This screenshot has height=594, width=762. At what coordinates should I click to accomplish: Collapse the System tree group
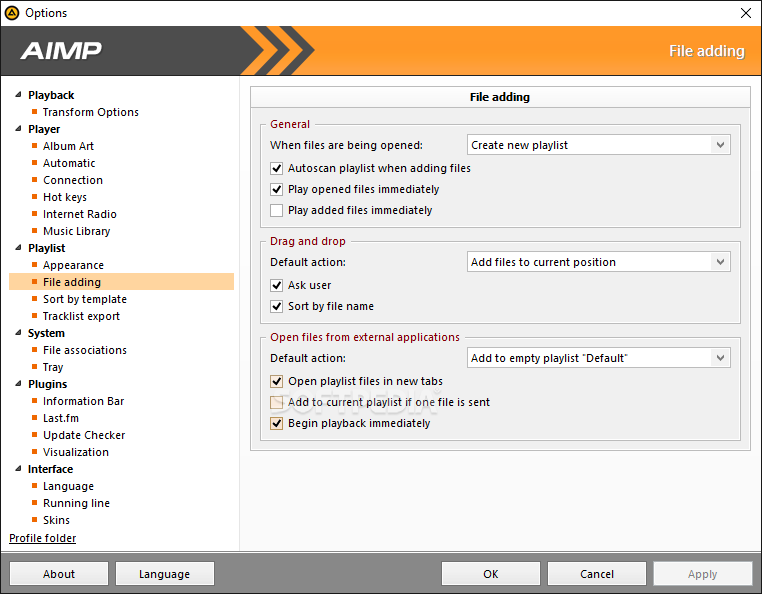pos(18,333)
